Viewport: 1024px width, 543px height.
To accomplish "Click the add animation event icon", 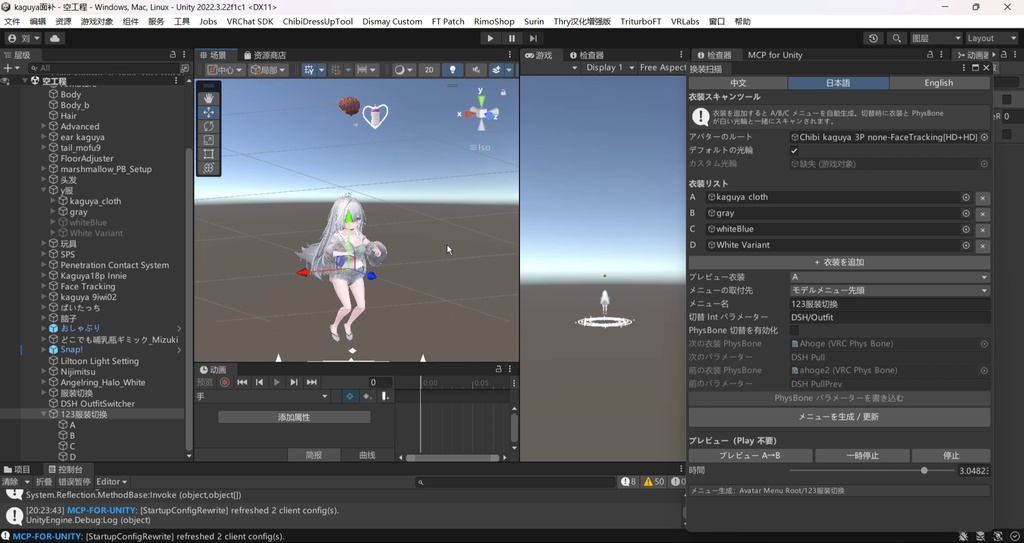I will (385, 397).
